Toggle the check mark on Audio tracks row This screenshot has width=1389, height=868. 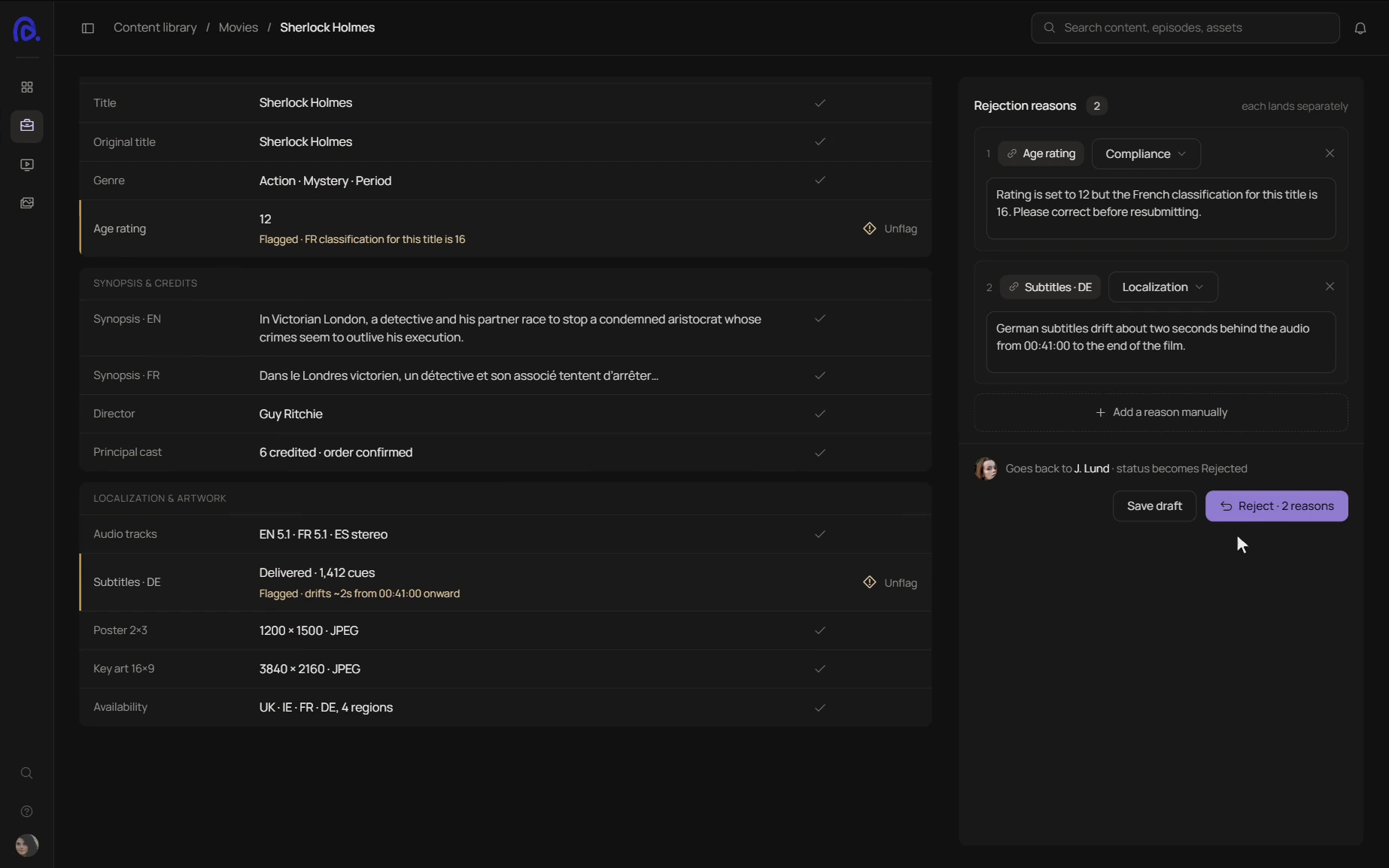pyautogui.click(x=820, y=534)
